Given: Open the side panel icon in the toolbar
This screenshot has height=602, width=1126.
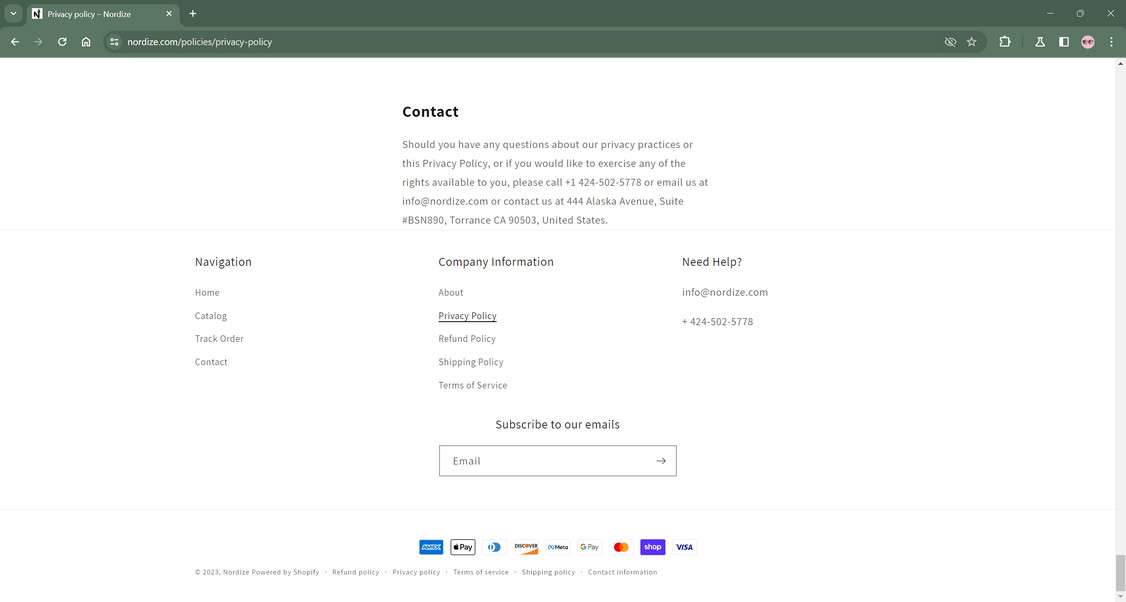Looking at the screenshot, I should pyautogui.click(x=1063, y=42).
